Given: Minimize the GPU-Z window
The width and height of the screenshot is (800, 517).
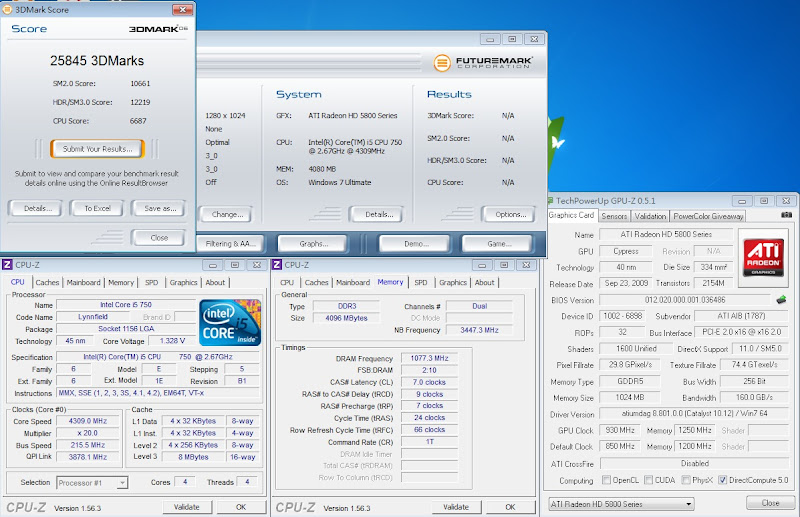Looking at the screenshot, I should [742, 201].
